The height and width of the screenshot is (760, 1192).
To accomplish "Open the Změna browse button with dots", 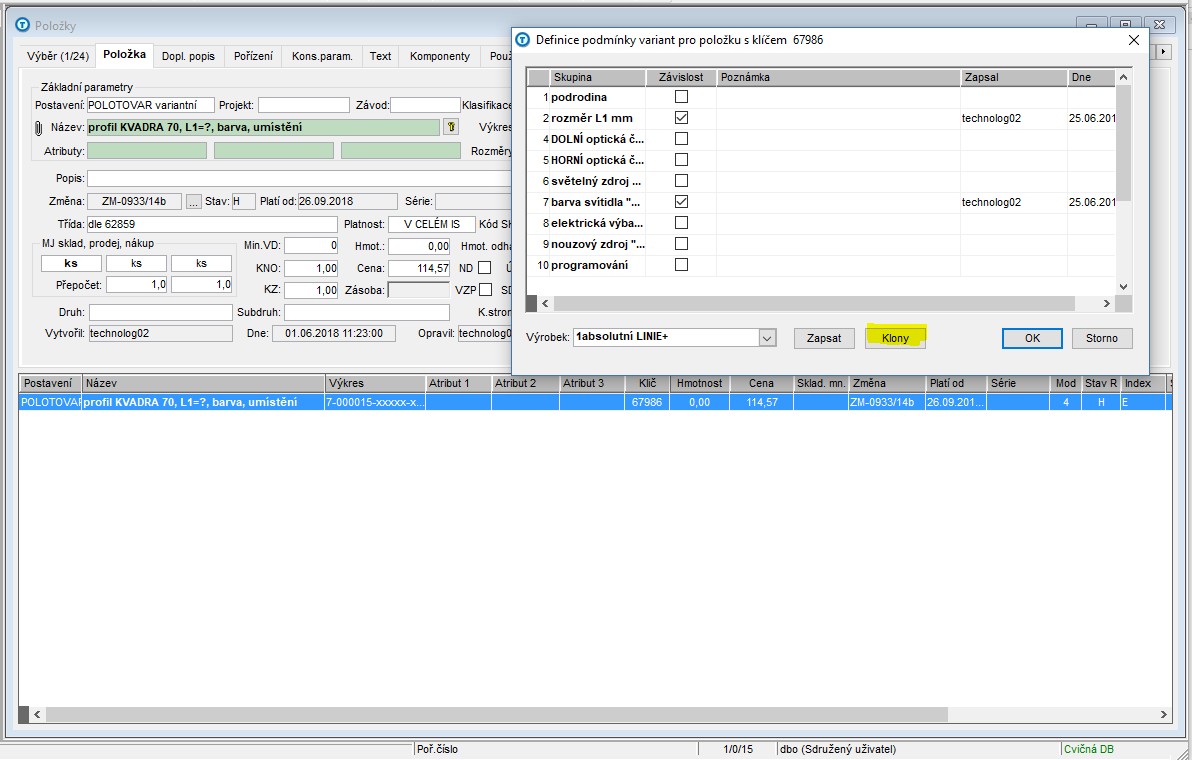I will (193, 202).
